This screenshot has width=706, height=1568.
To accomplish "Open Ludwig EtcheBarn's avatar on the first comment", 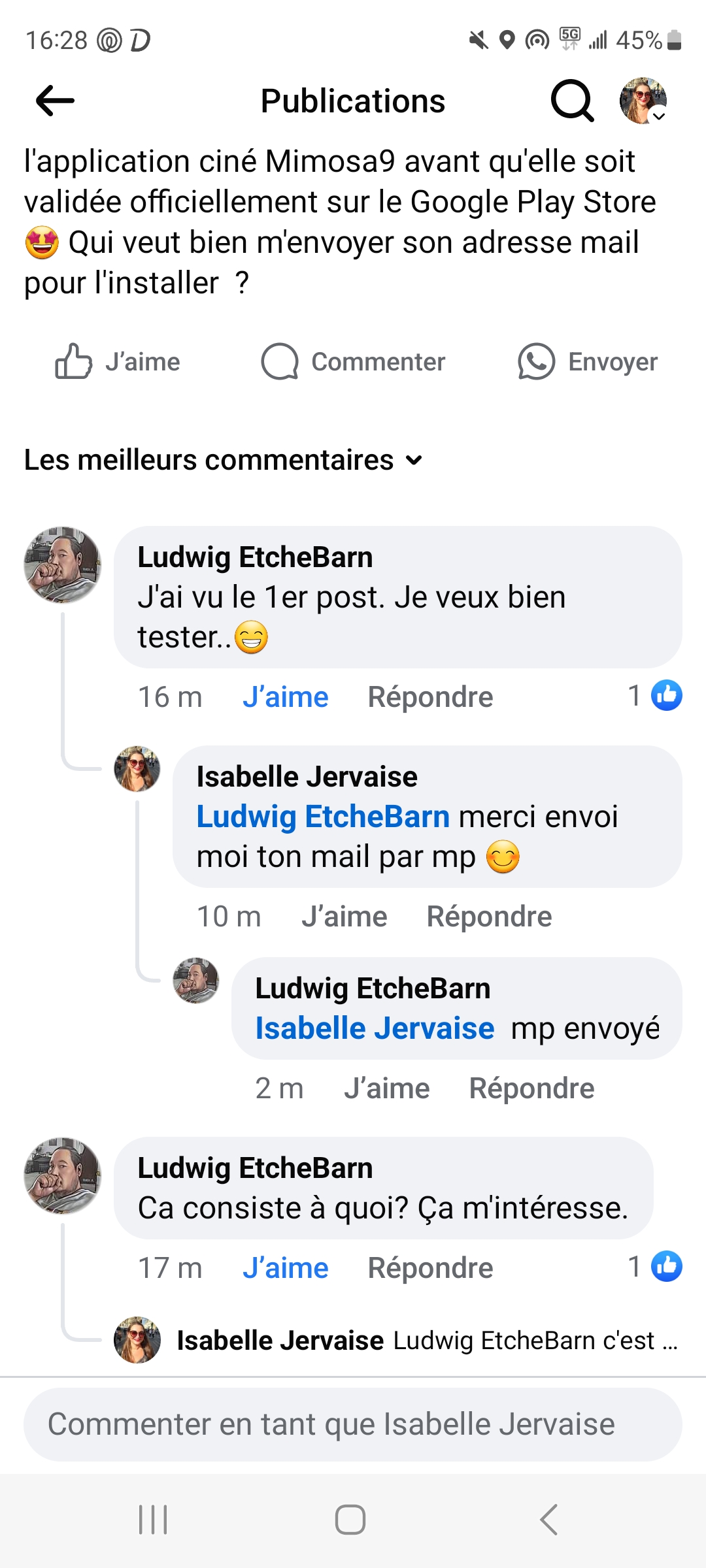I will (63, 564).
